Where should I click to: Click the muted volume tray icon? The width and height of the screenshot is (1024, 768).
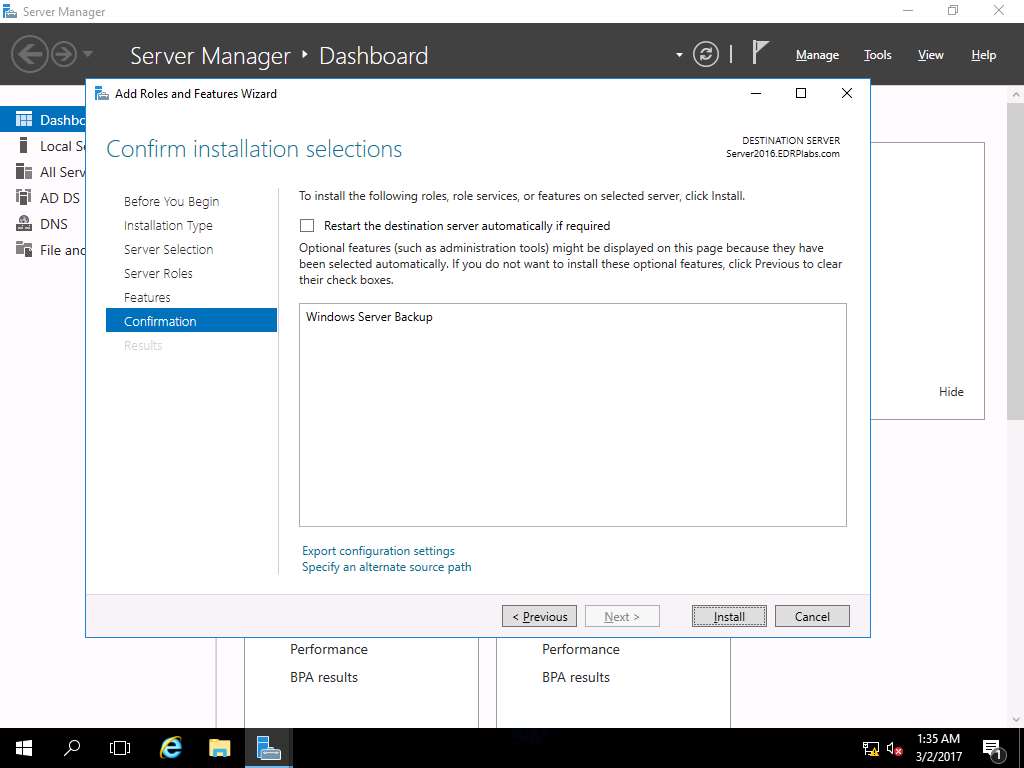coord(894,748)
